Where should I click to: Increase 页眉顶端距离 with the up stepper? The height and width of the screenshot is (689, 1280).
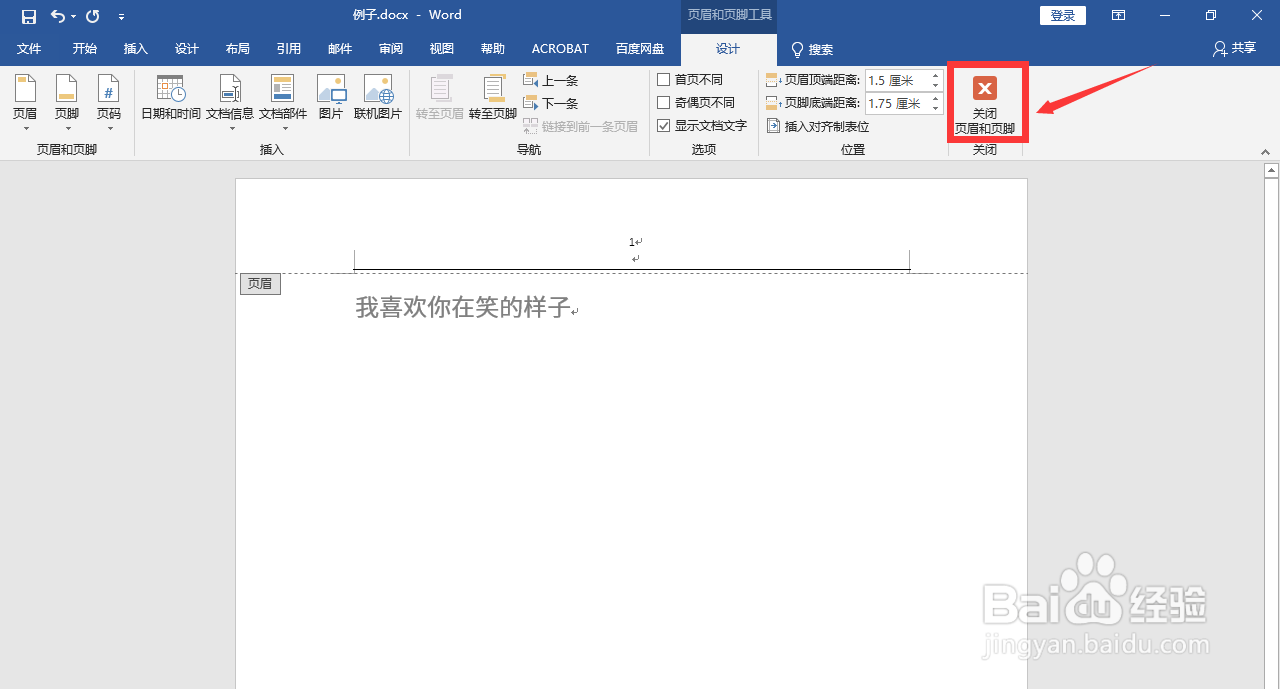[936, 74]
